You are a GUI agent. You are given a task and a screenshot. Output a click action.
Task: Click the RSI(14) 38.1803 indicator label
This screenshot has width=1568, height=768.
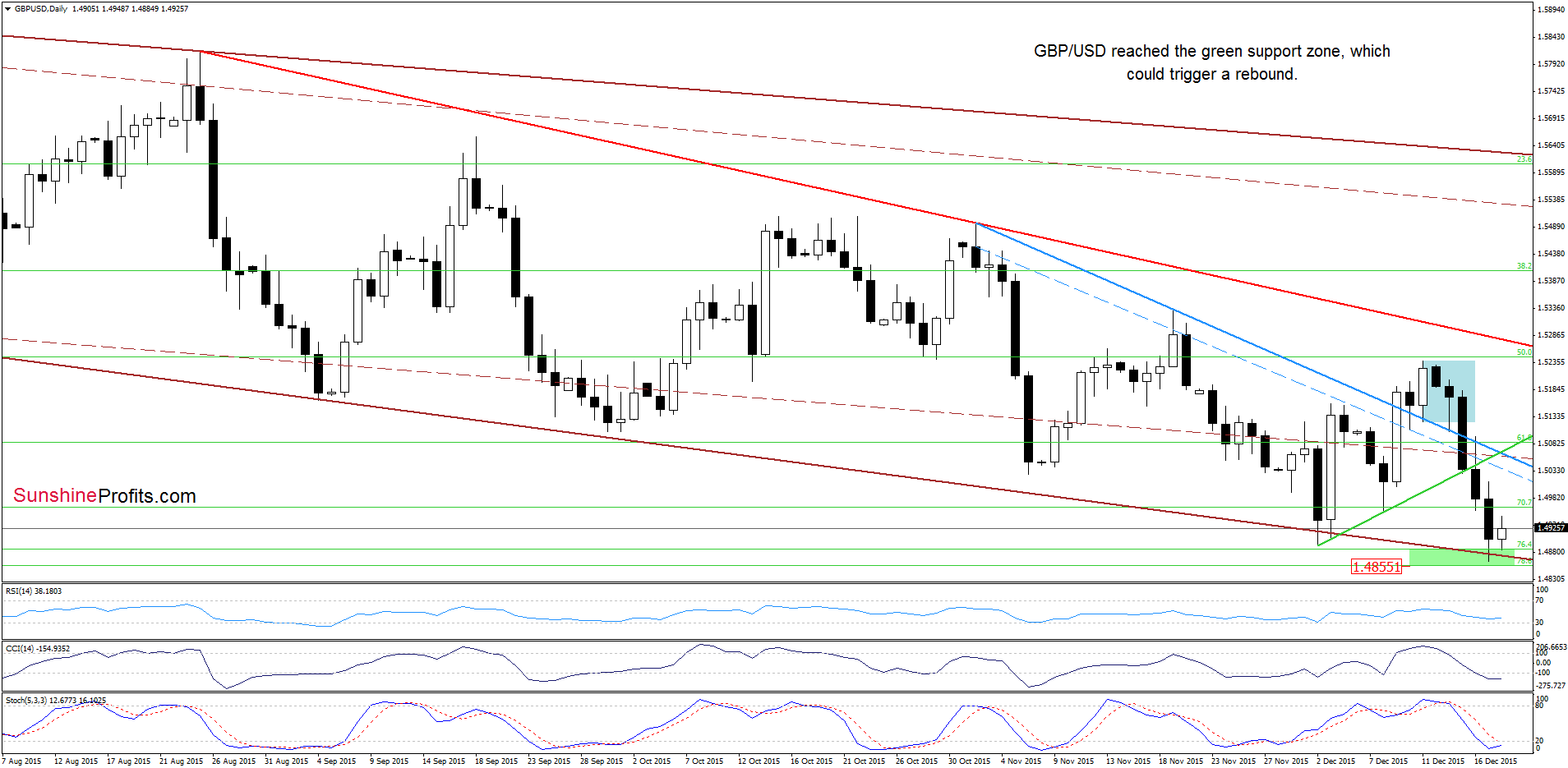34,591
